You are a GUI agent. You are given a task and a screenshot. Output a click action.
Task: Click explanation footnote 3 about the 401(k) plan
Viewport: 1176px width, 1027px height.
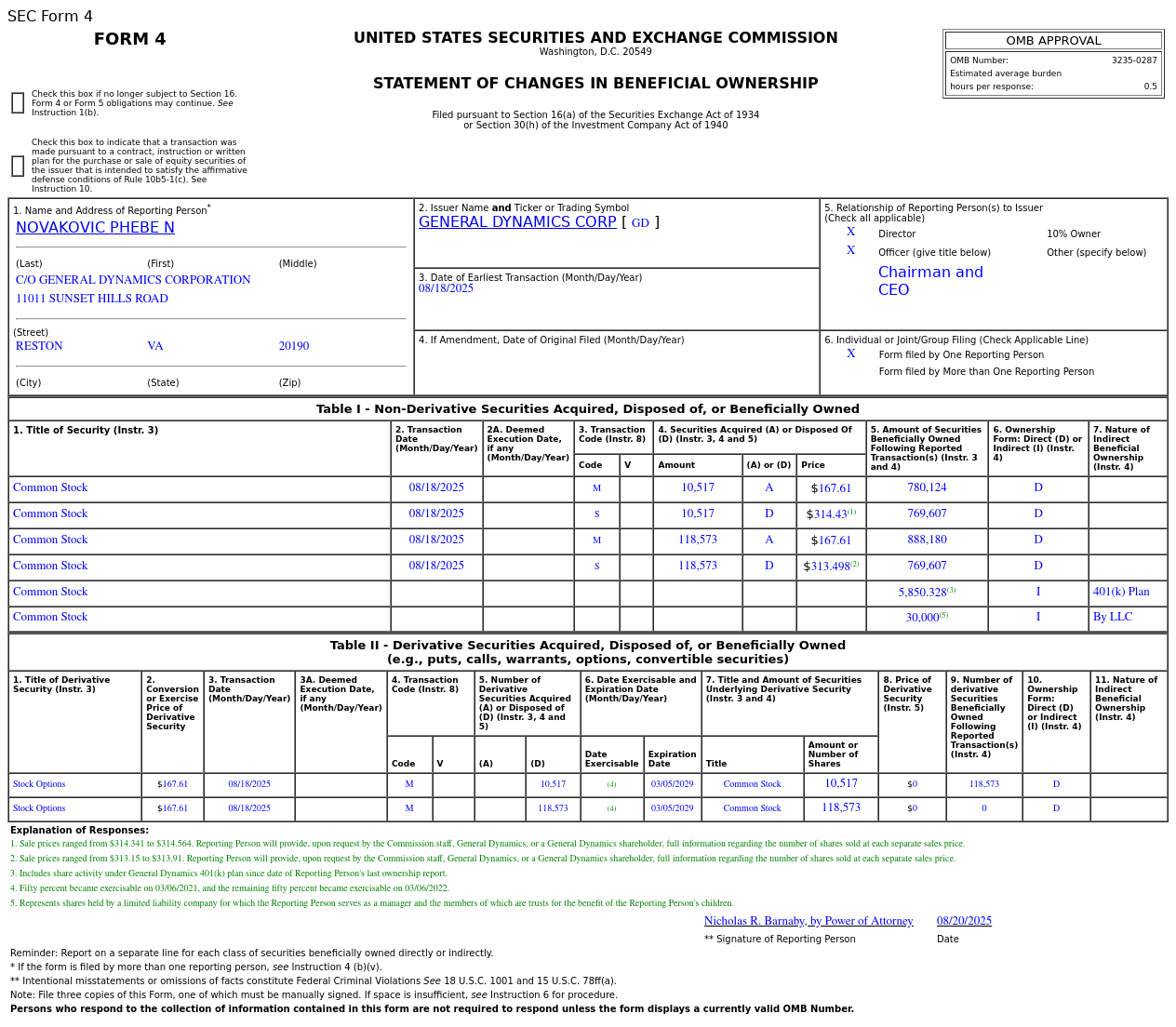[229, 874]
